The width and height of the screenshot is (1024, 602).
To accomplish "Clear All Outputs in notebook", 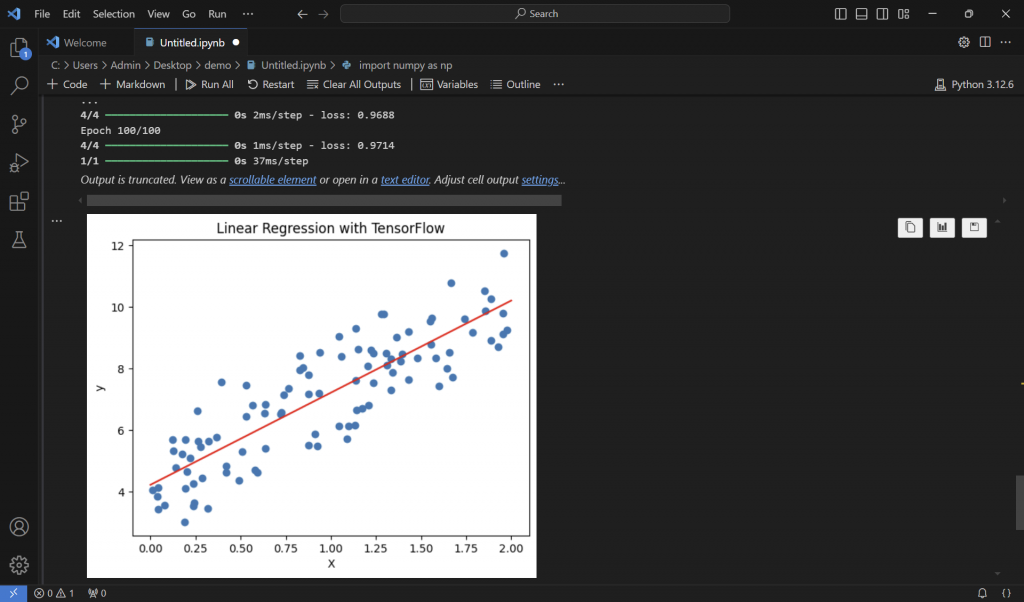I will [x=354, y=84].
